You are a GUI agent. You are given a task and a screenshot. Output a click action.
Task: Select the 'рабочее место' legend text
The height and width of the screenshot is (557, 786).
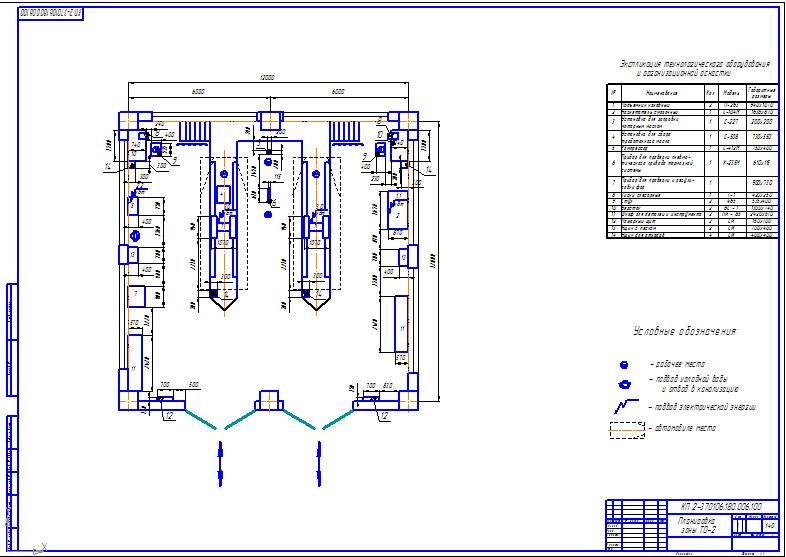pyautogui.click(x=678, y=366)
